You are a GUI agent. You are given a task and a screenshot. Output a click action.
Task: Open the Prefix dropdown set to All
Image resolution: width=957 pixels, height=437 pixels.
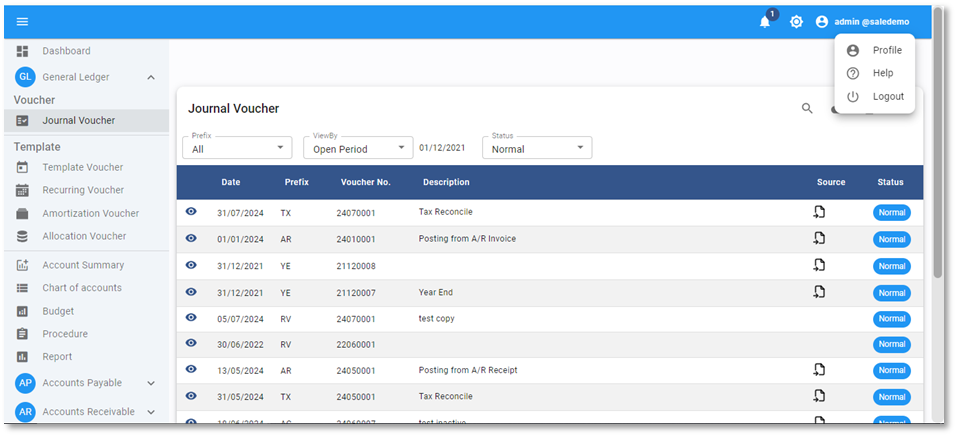[x=237, y=148]
